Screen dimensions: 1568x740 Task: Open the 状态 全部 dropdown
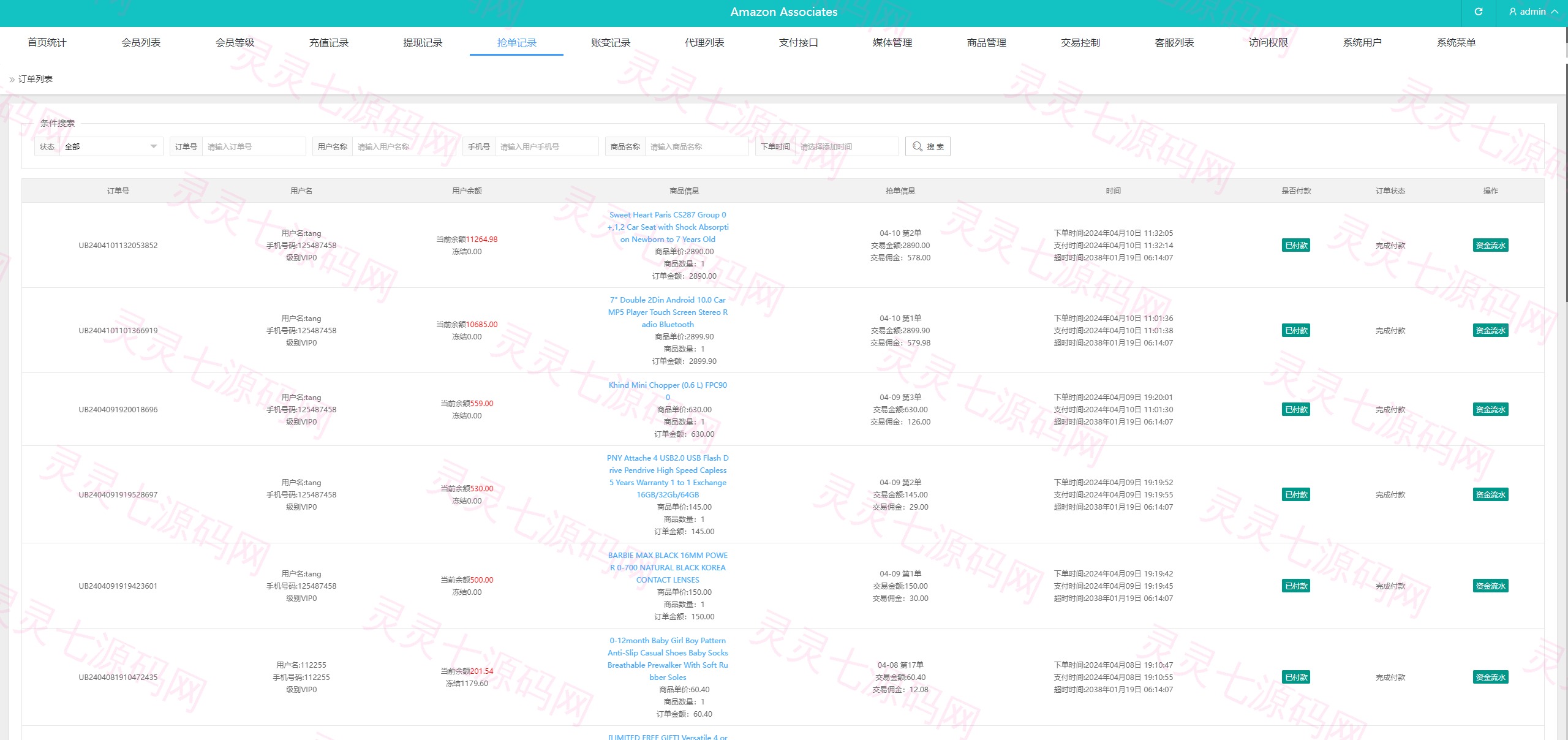pos(111,146)
